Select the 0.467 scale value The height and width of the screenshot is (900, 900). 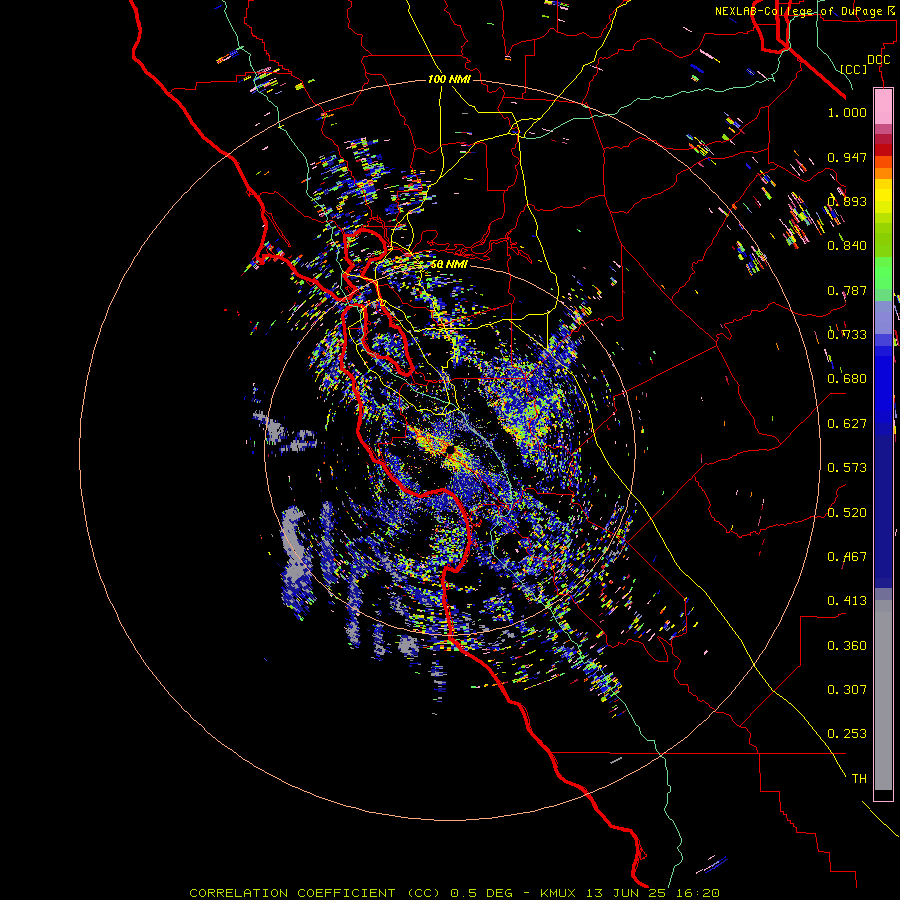[847, 557]
